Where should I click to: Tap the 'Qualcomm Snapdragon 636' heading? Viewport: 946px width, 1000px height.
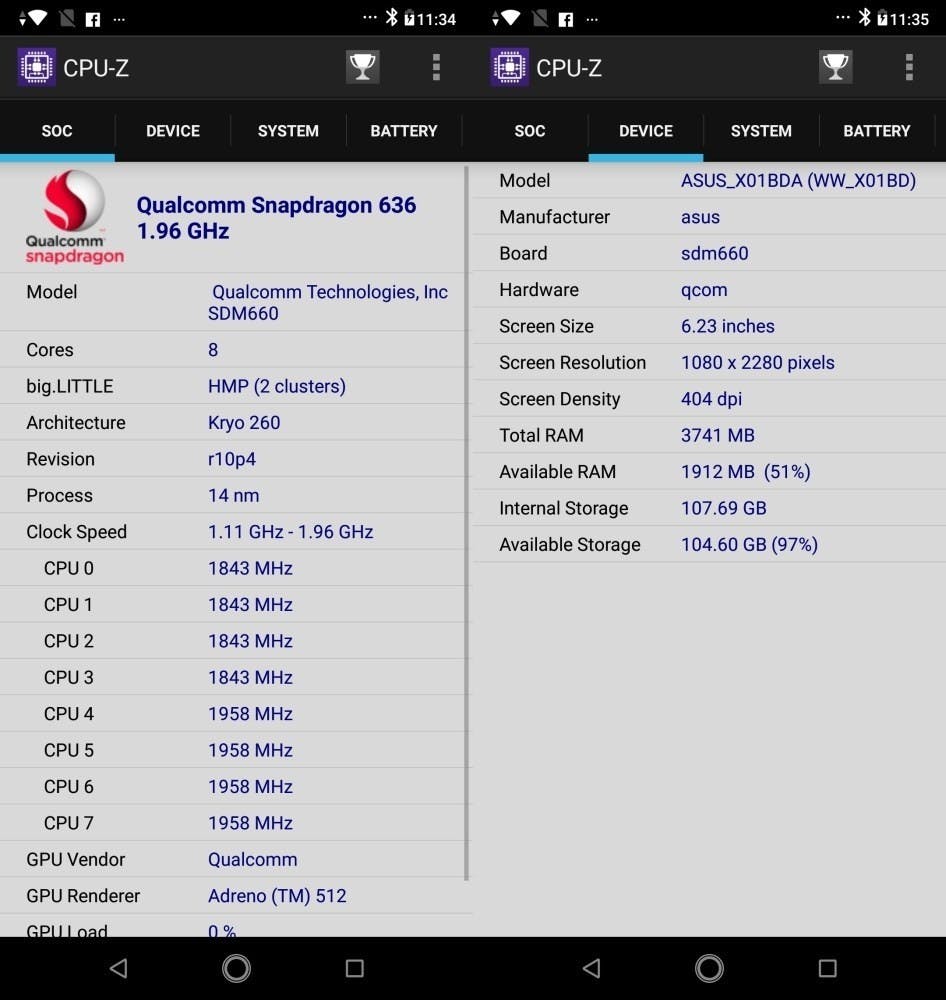276,205
